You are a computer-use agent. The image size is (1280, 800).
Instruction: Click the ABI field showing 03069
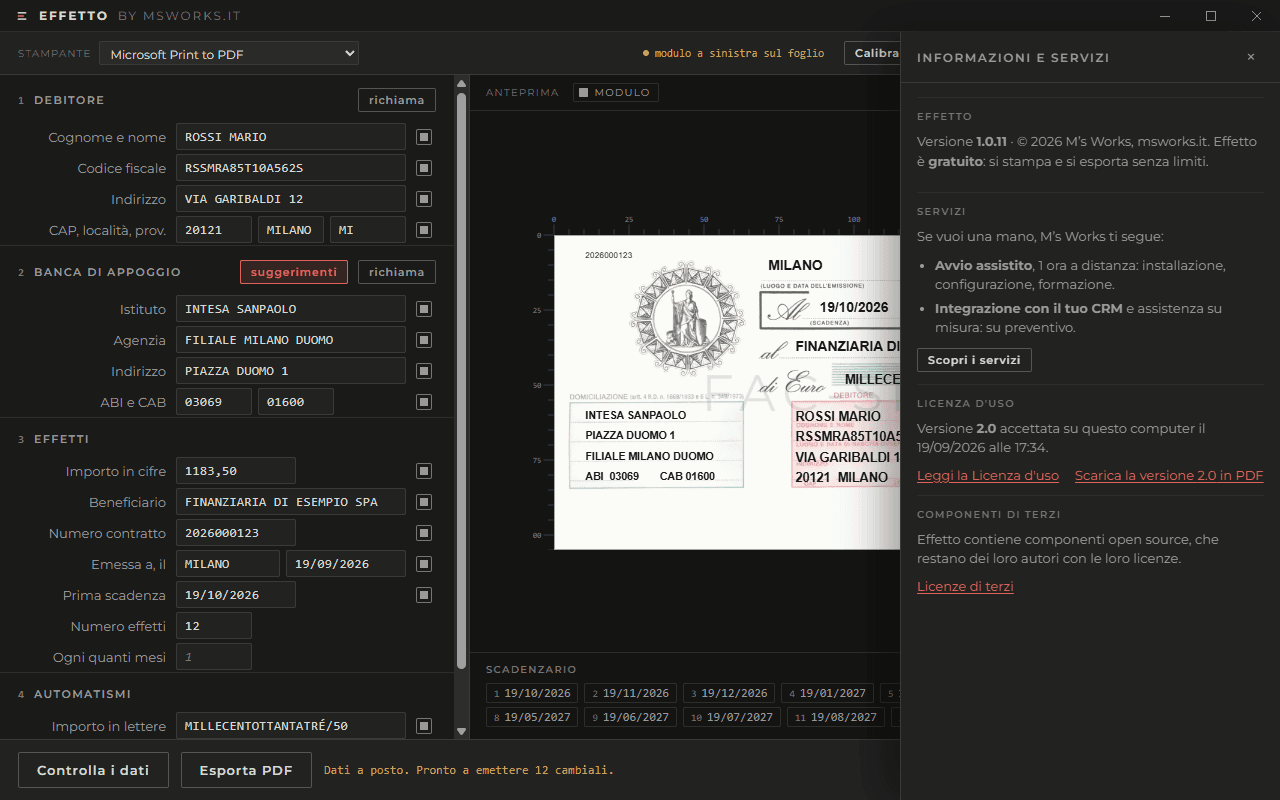click(214, 402)
